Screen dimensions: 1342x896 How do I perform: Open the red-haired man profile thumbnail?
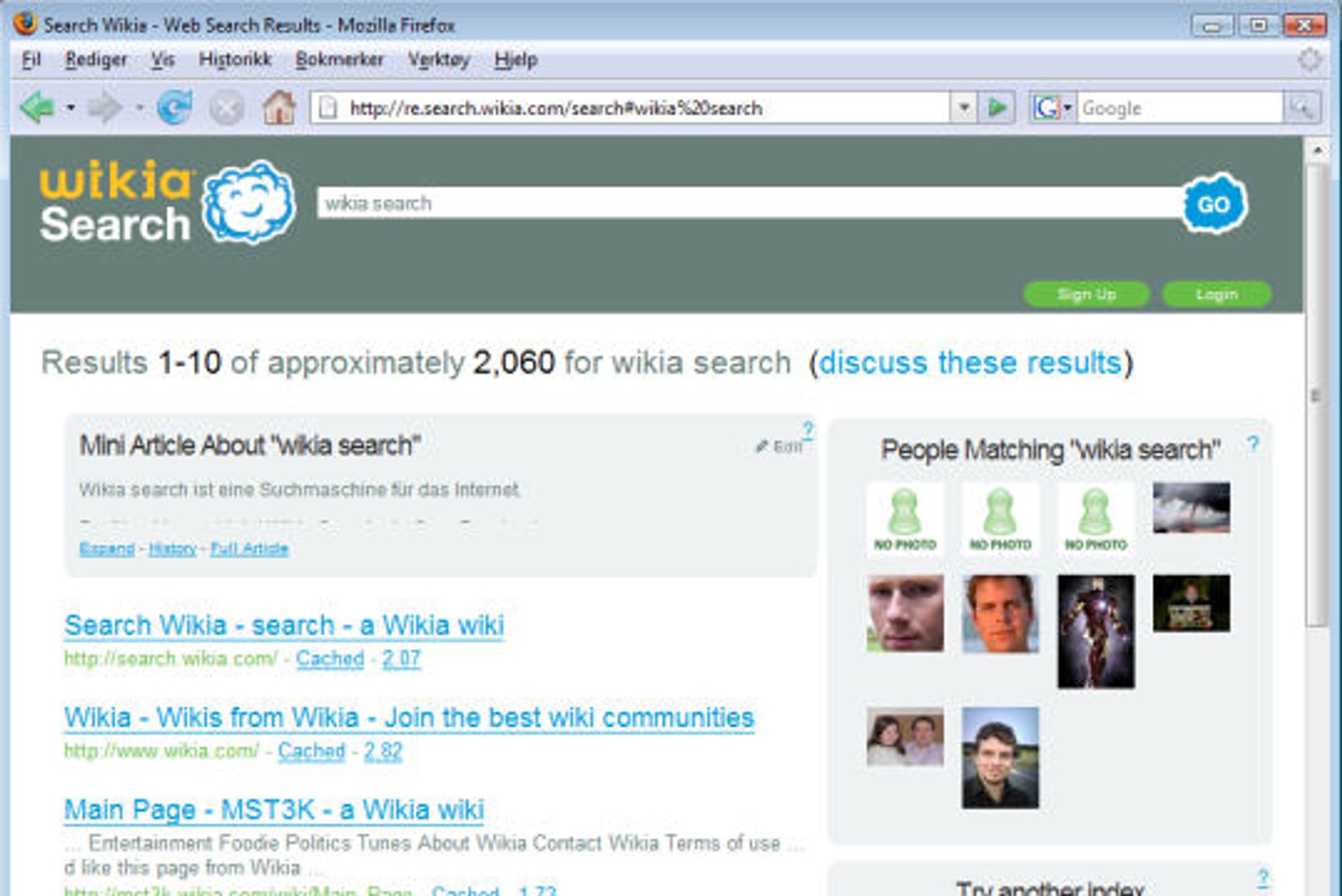coord(1000,613)
